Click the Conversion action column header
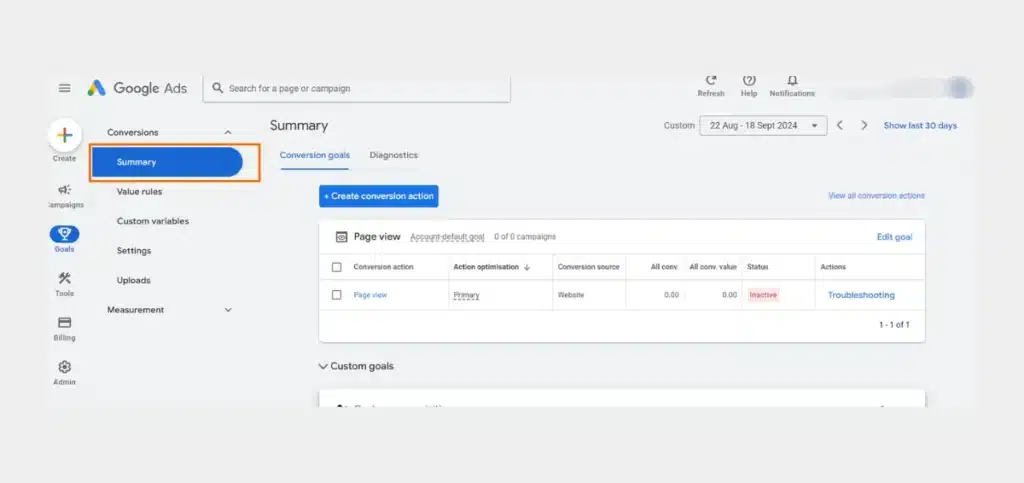The image size is (1024, 483). (x=383, y=267)
